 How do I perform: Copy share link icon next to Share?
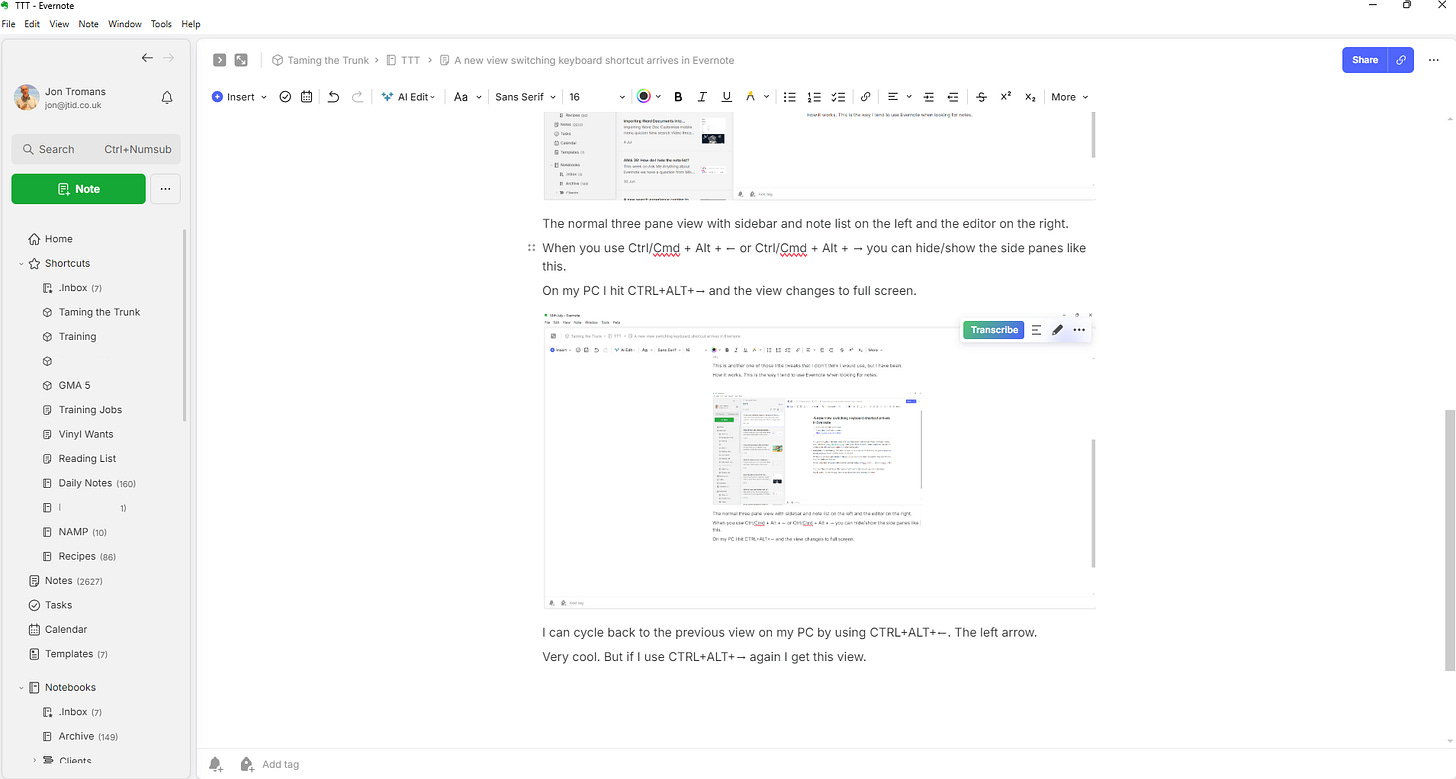click(x=1401, y=60)
